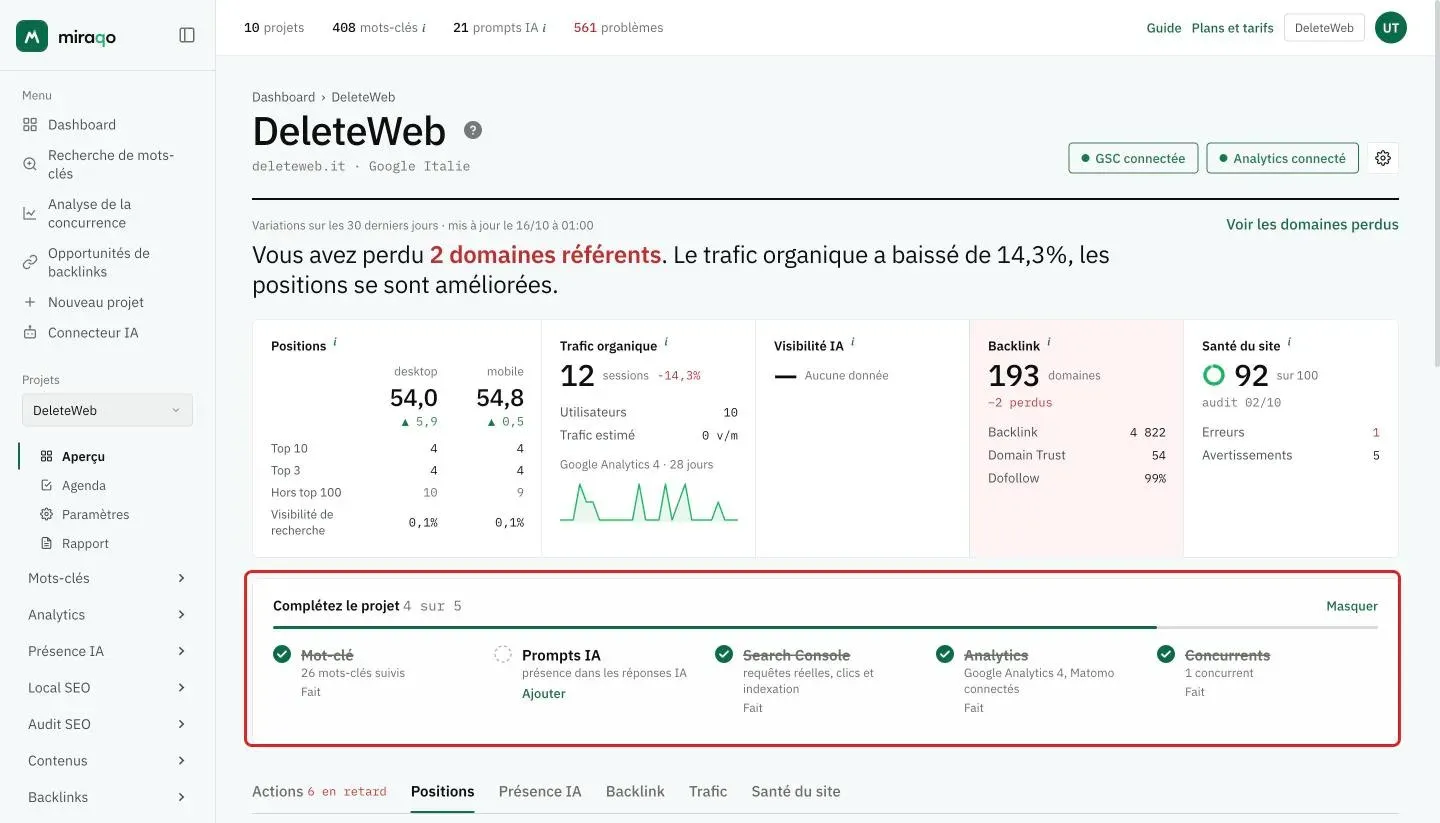Click the Agenda calendar icon
Screen dimensions: 1440x823
tap(46, 485)
